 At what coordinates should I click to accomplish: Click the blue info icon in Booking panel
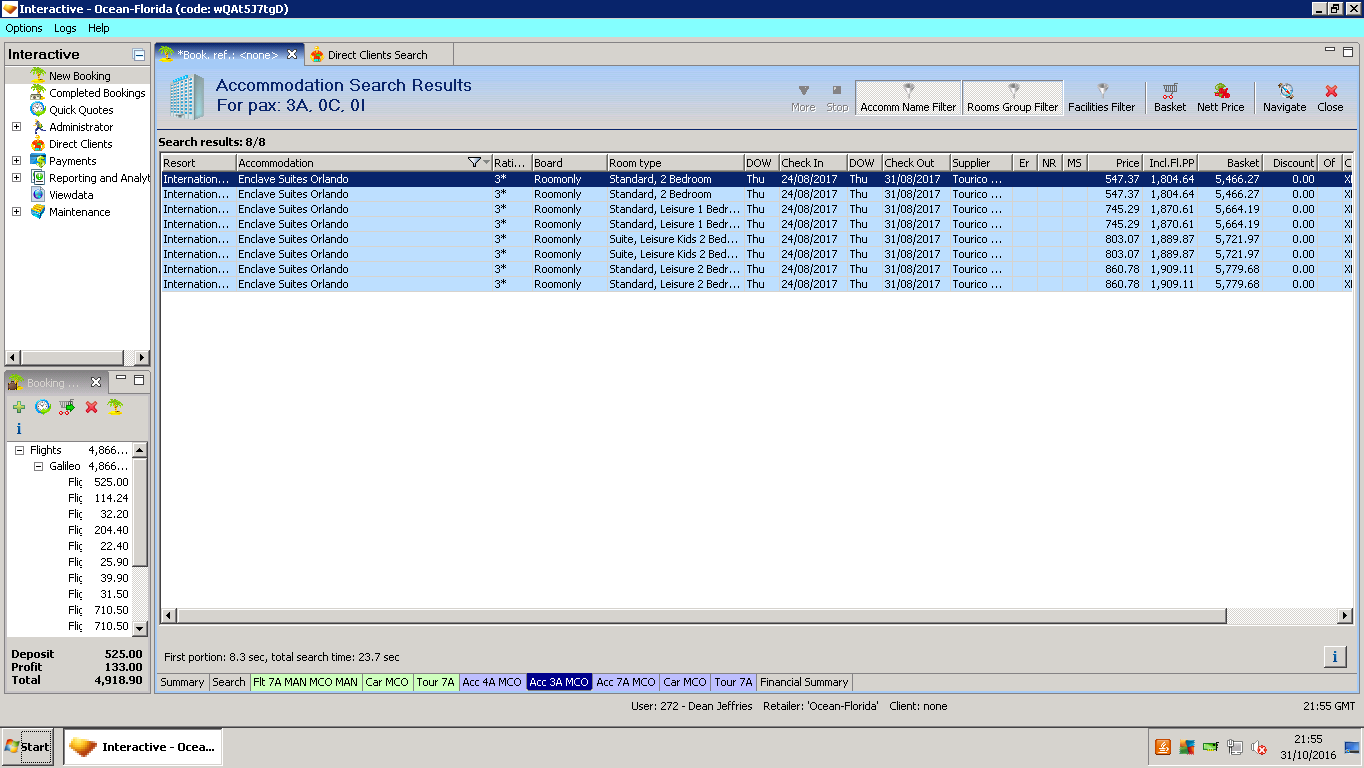coord(18,428)
